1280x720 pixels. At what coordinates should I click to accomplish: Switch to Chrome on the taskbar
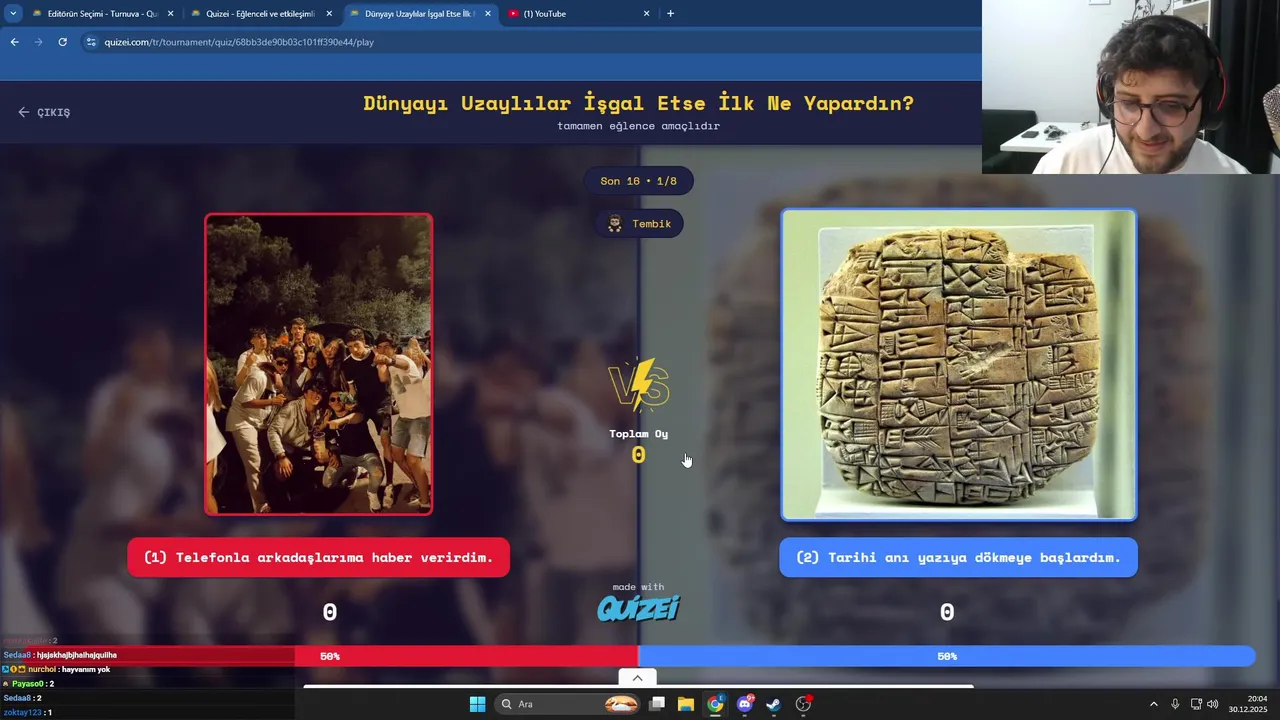[715, 704]
